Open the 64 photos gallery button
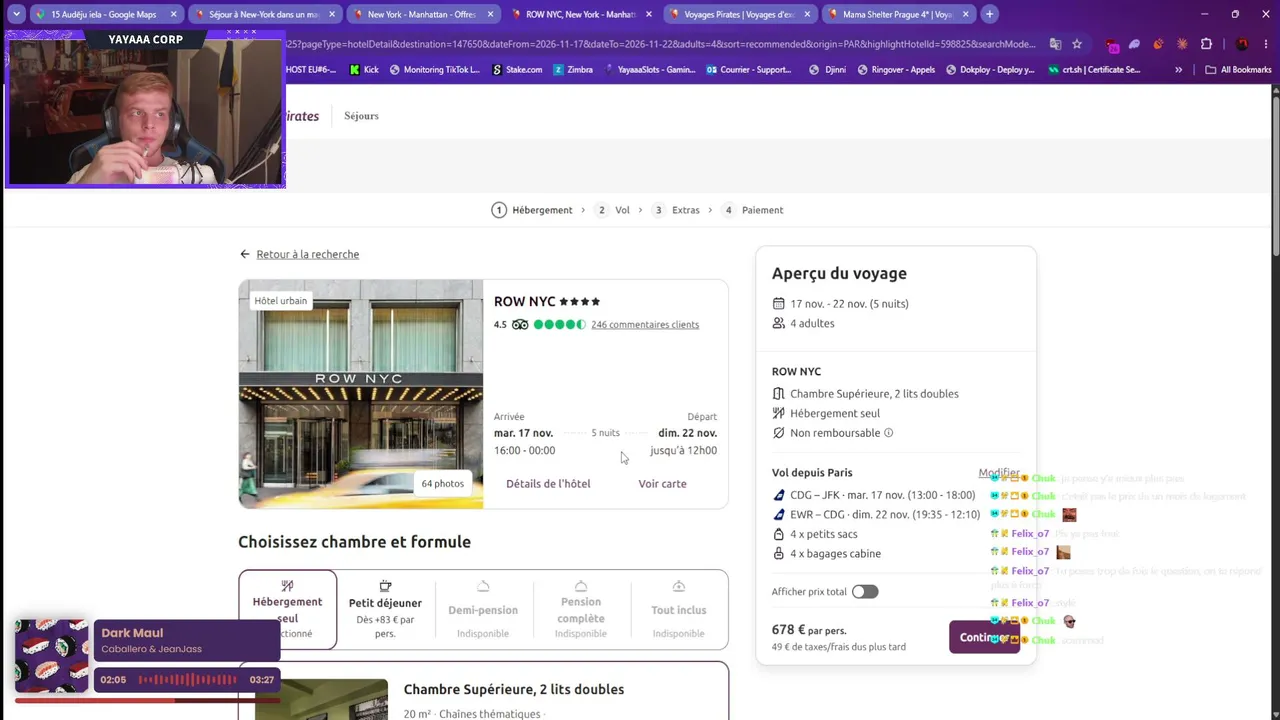 (x=442, y=484)
